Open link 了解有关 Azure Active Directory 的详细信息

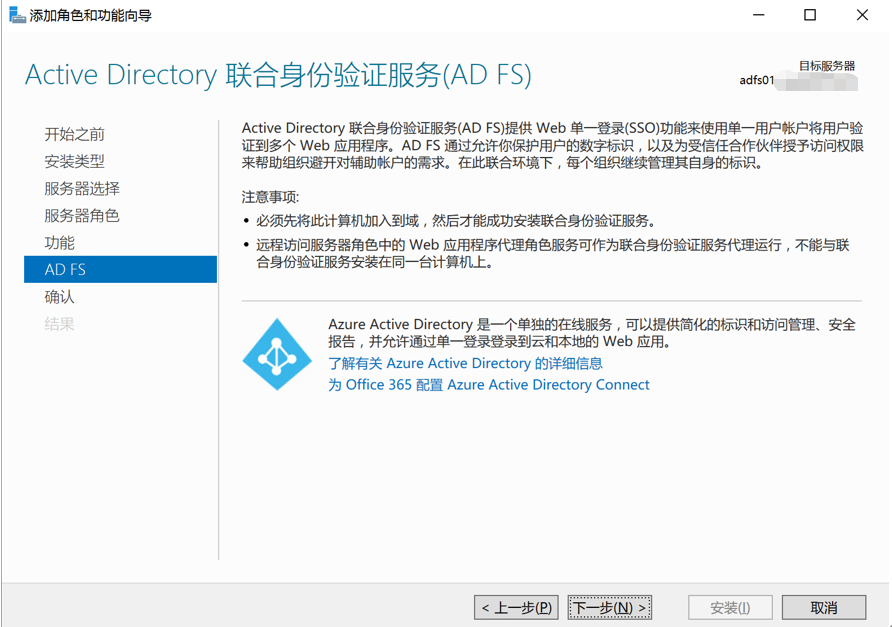click(x=465, y=364)
